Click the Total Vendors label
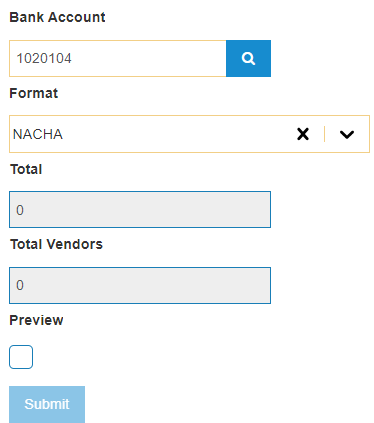 [56, 244]
